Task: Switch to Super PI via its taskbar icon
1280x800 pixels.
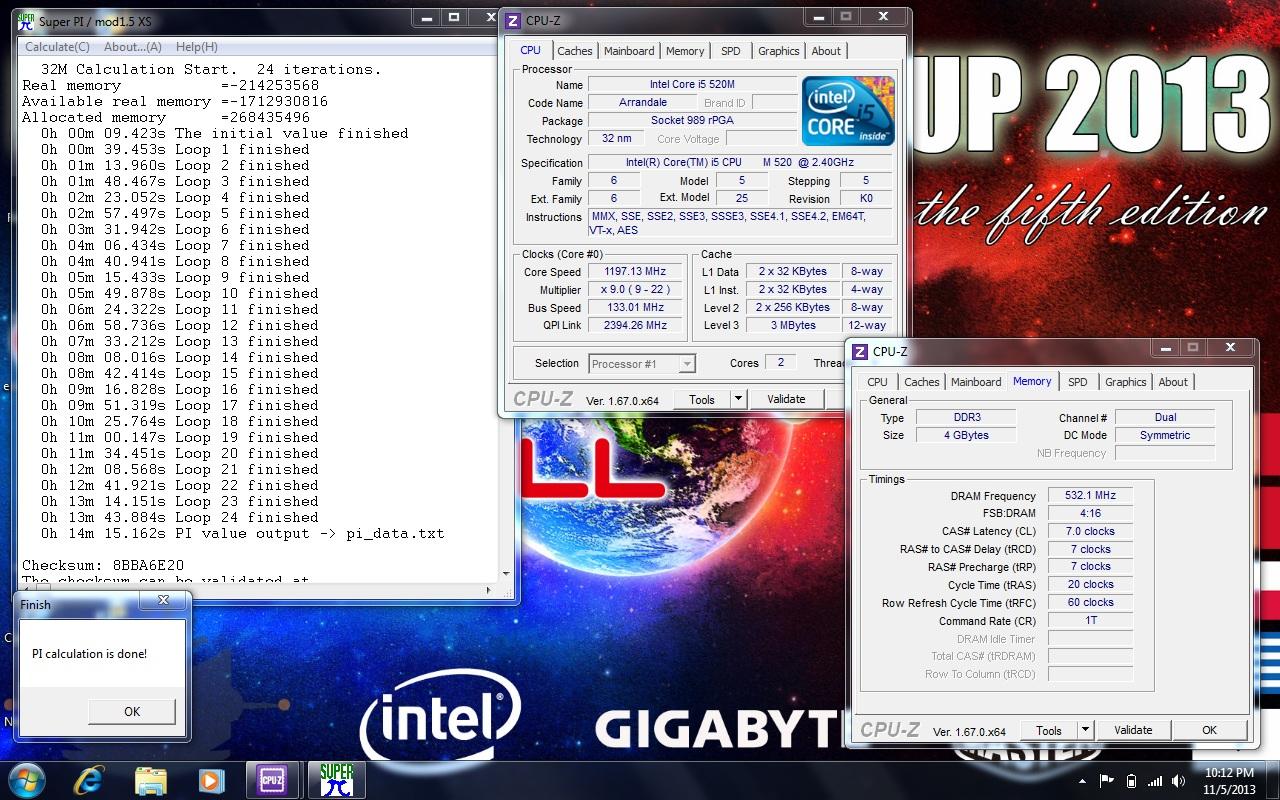Action: tap(336, 780)
